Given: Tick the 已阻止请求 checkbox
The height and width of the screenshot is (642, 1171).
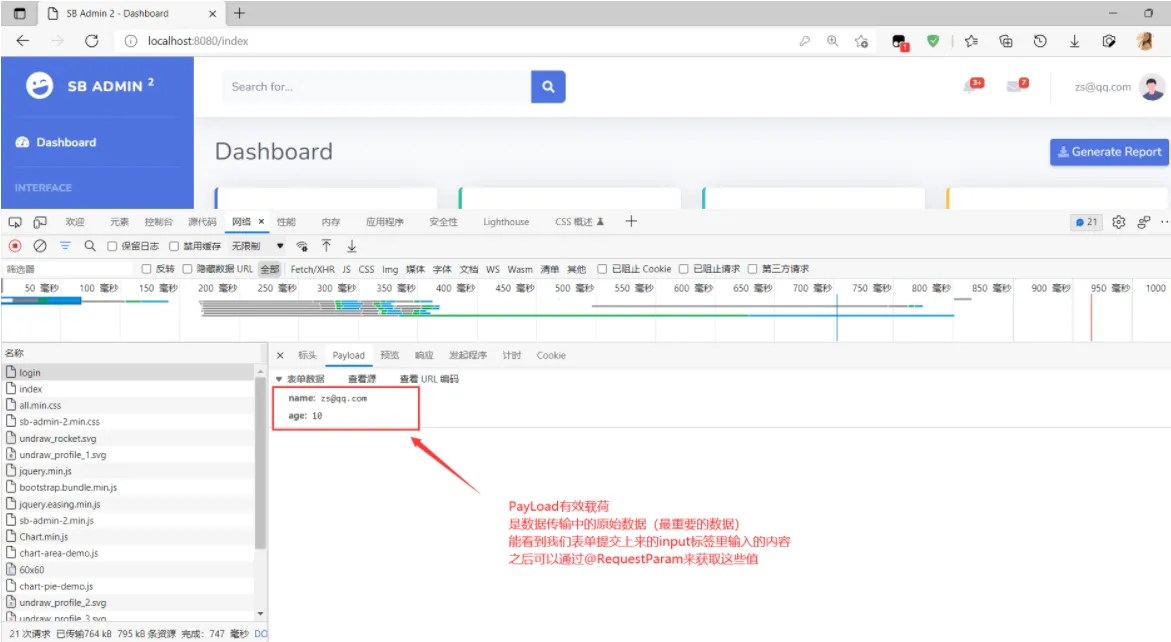Looking at the screenshot, I should coord(683,269).
